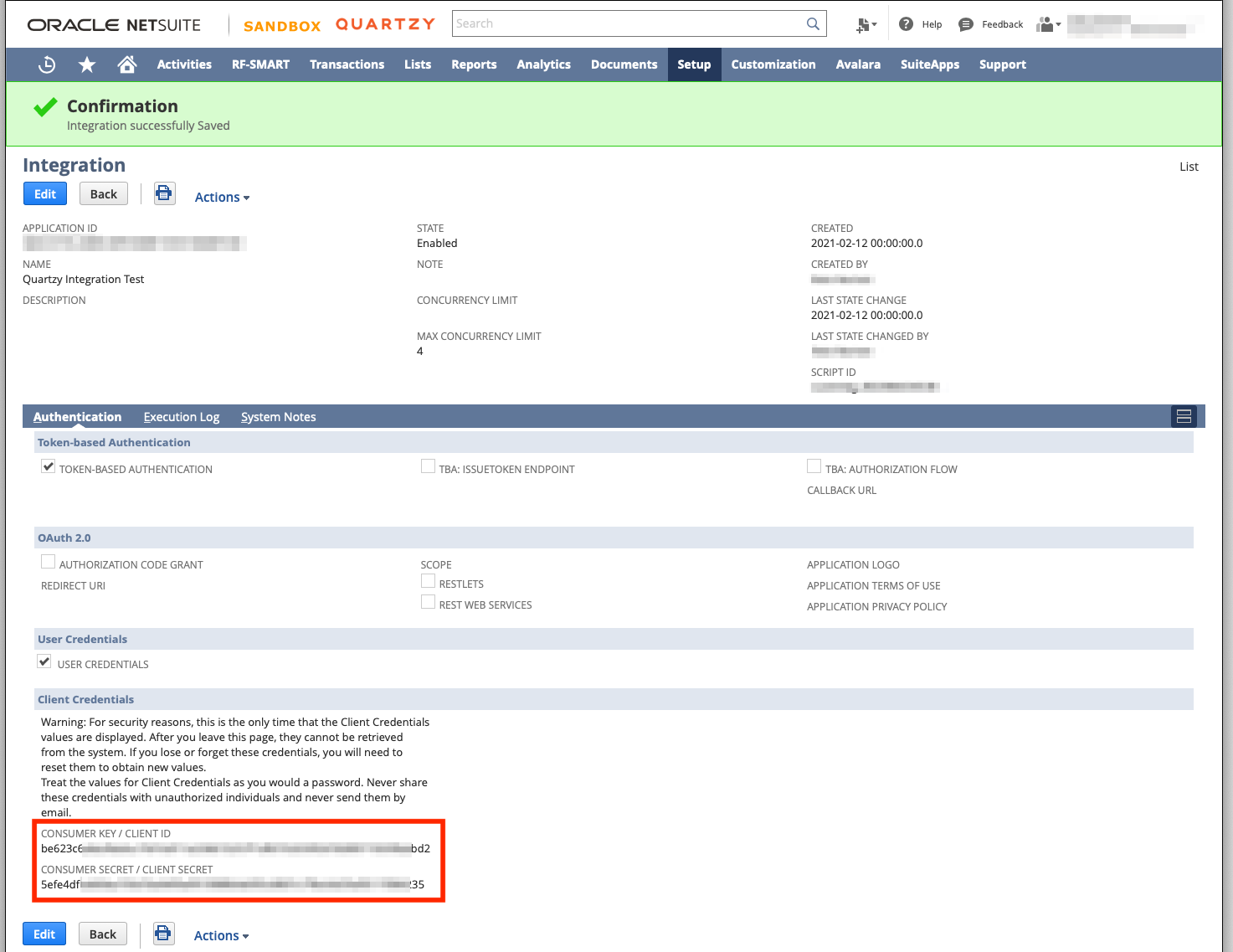Switch to the Execution Log subtab

182,417
